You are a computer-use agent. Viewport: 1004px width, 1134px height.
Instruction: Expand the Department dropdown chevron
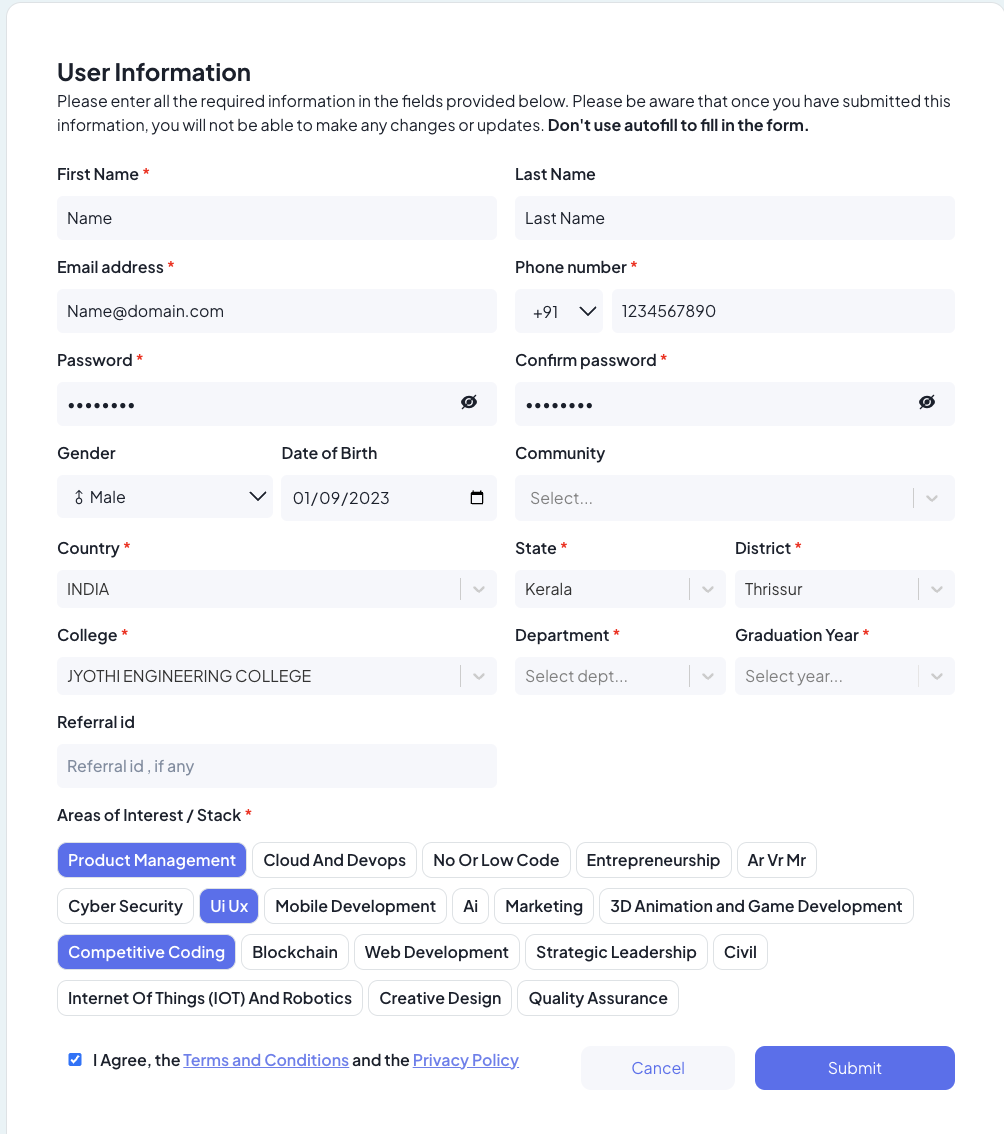coord(708,676)
